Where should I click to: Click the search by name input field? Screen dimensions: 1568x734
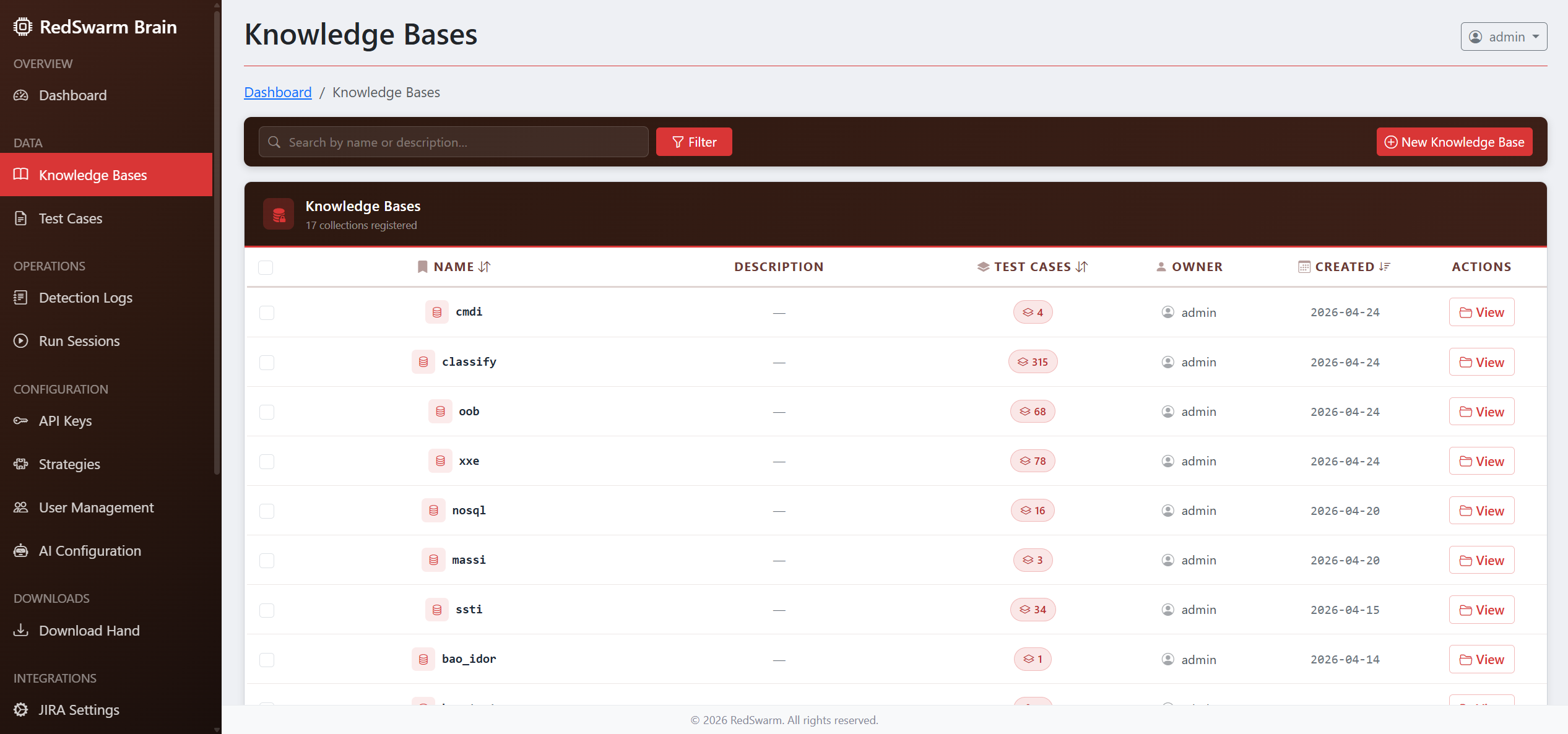[x=453, y=142]
